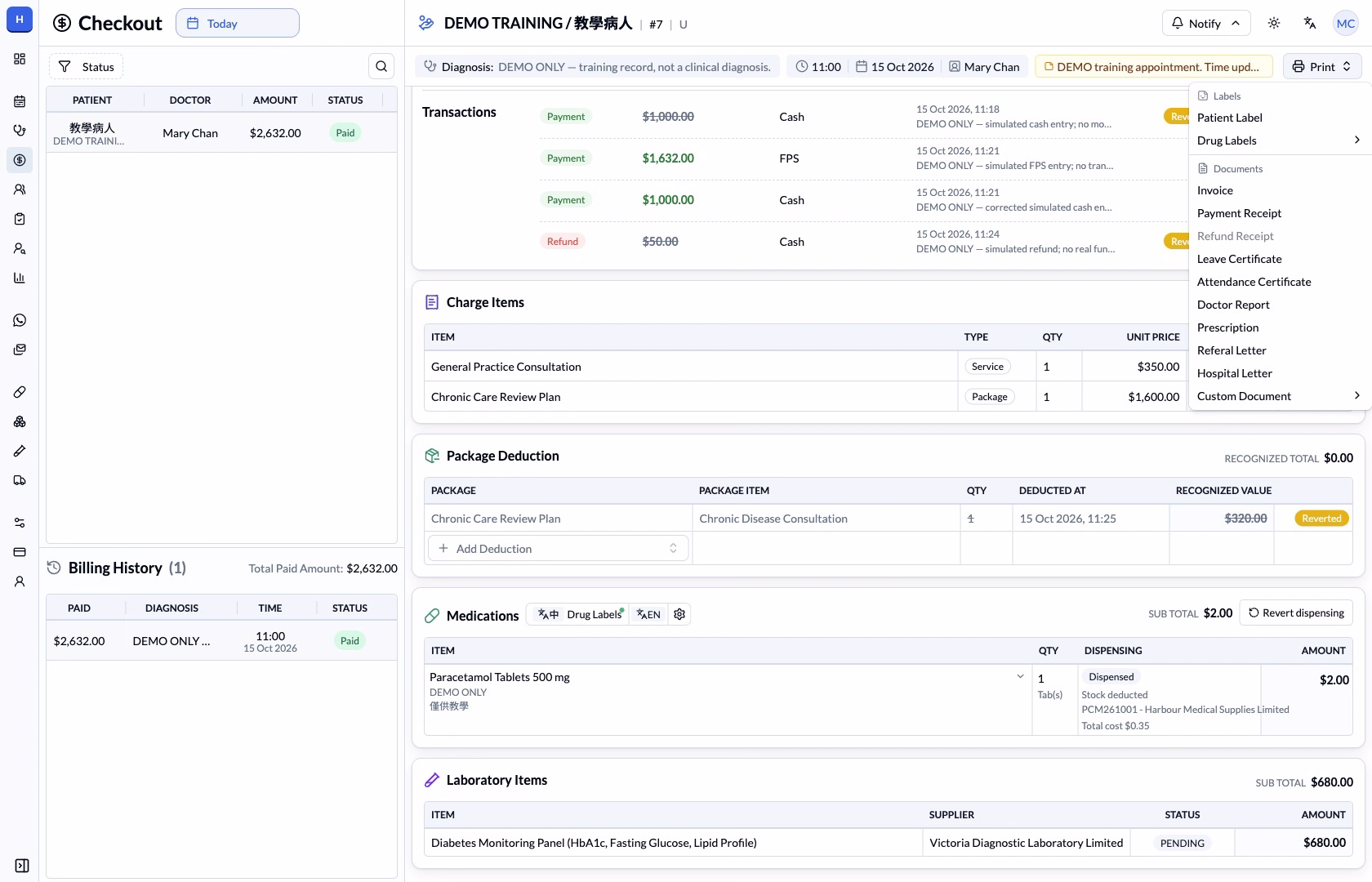This screenshot has height=882, width=1372.
Task: Collapse sidebar using bottom panel icon
Action: [x=22, y=866]
